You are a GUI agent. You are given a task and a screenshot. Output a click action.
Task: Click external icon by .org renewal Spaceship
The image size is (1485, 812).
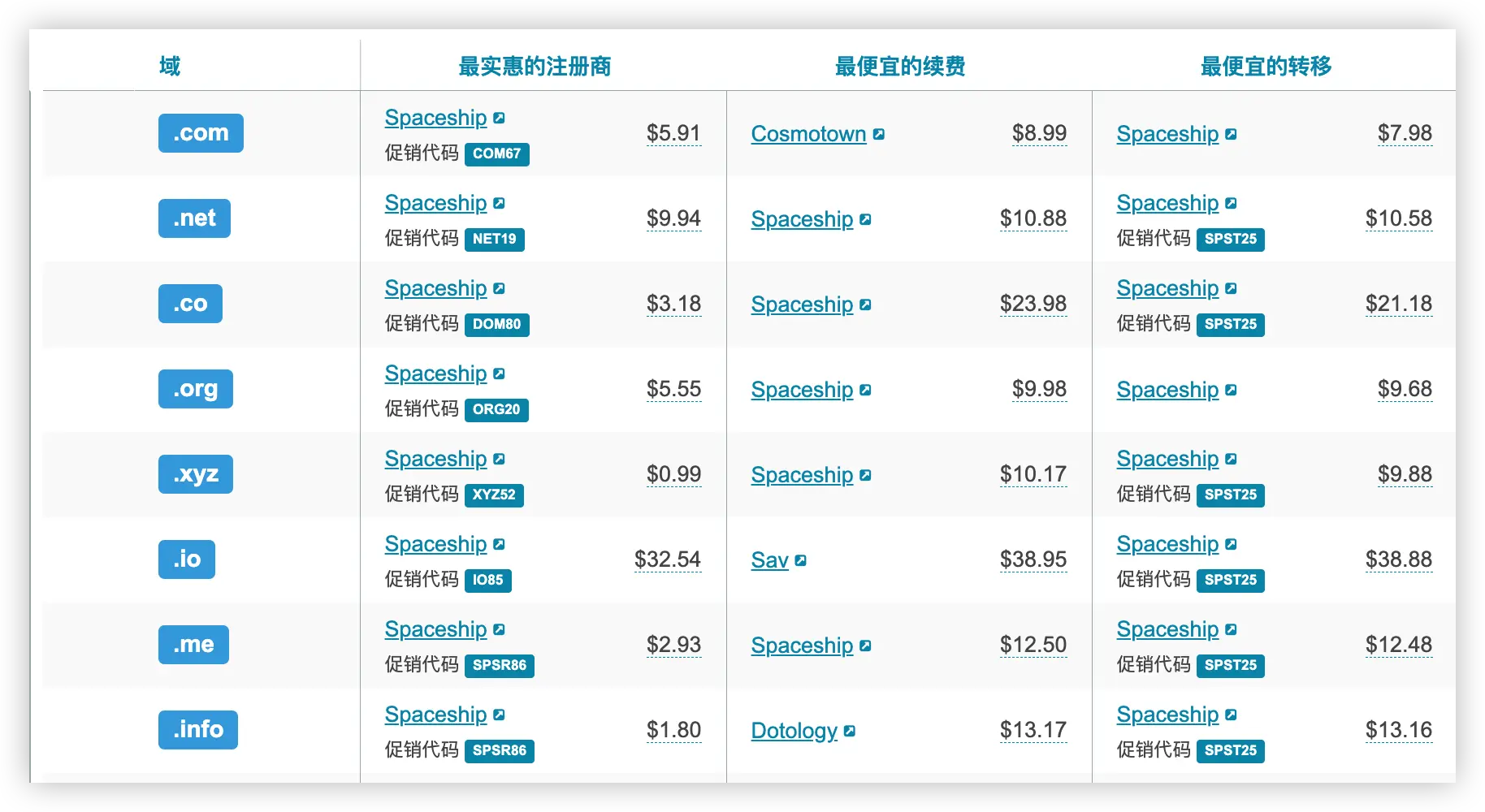pyautogui.click(x=865, y=390)
